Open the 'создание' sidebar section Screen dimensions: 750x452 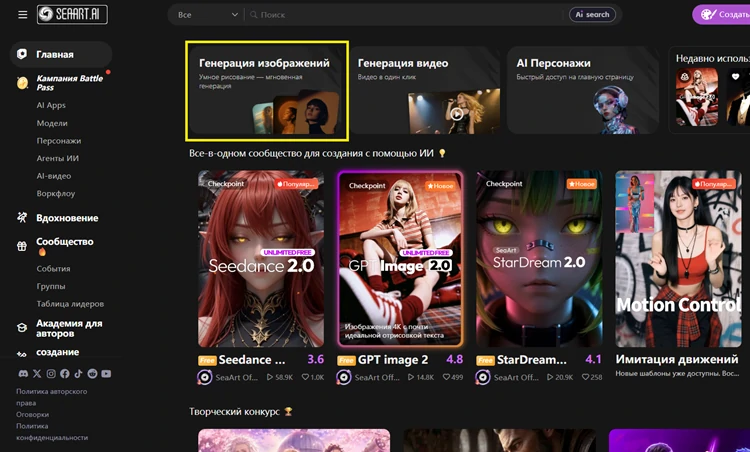point(57,352)
